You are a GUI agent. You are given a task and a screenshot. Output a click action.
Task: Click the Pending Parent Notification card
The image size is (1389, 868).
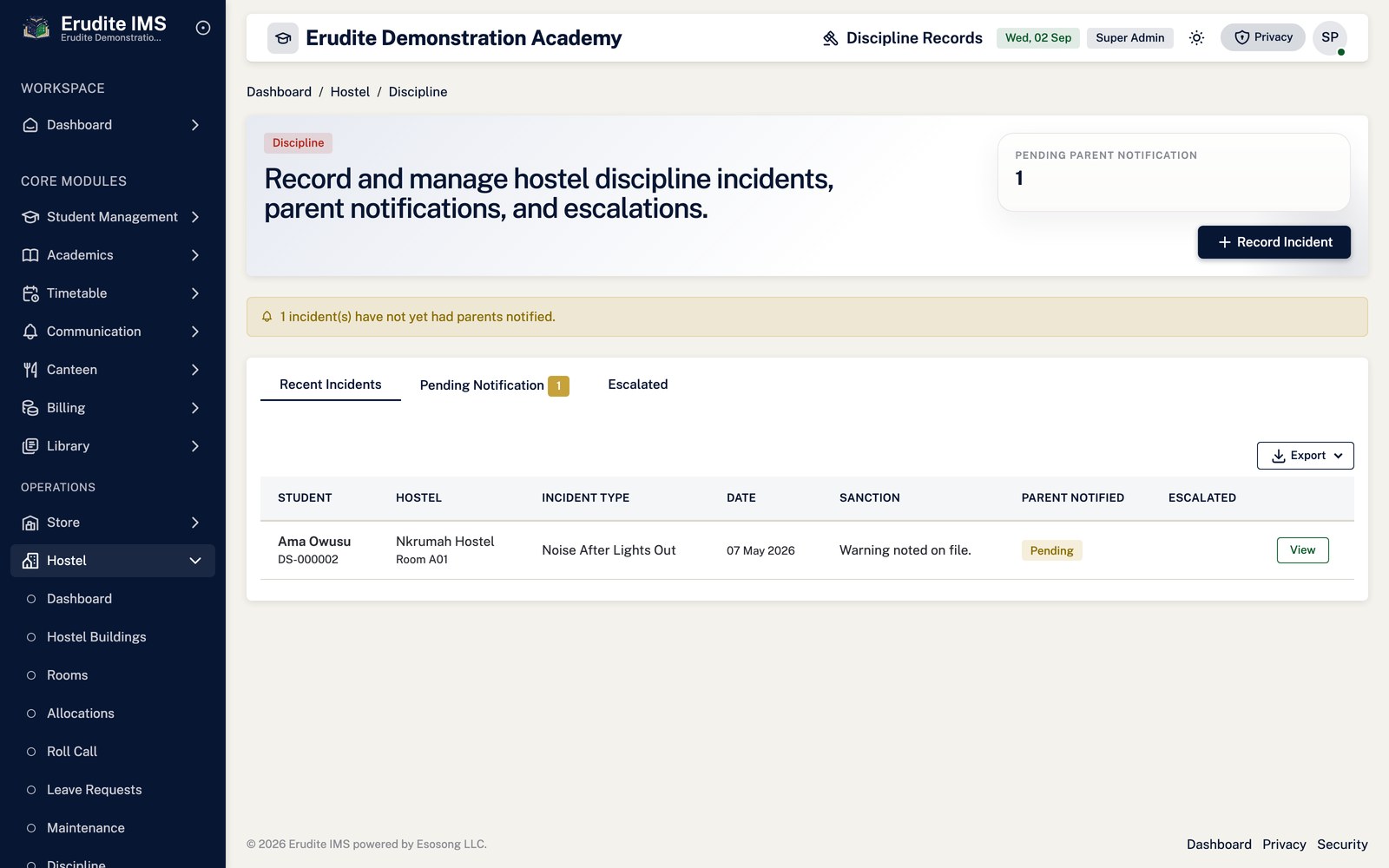(x=1174, y=172)
